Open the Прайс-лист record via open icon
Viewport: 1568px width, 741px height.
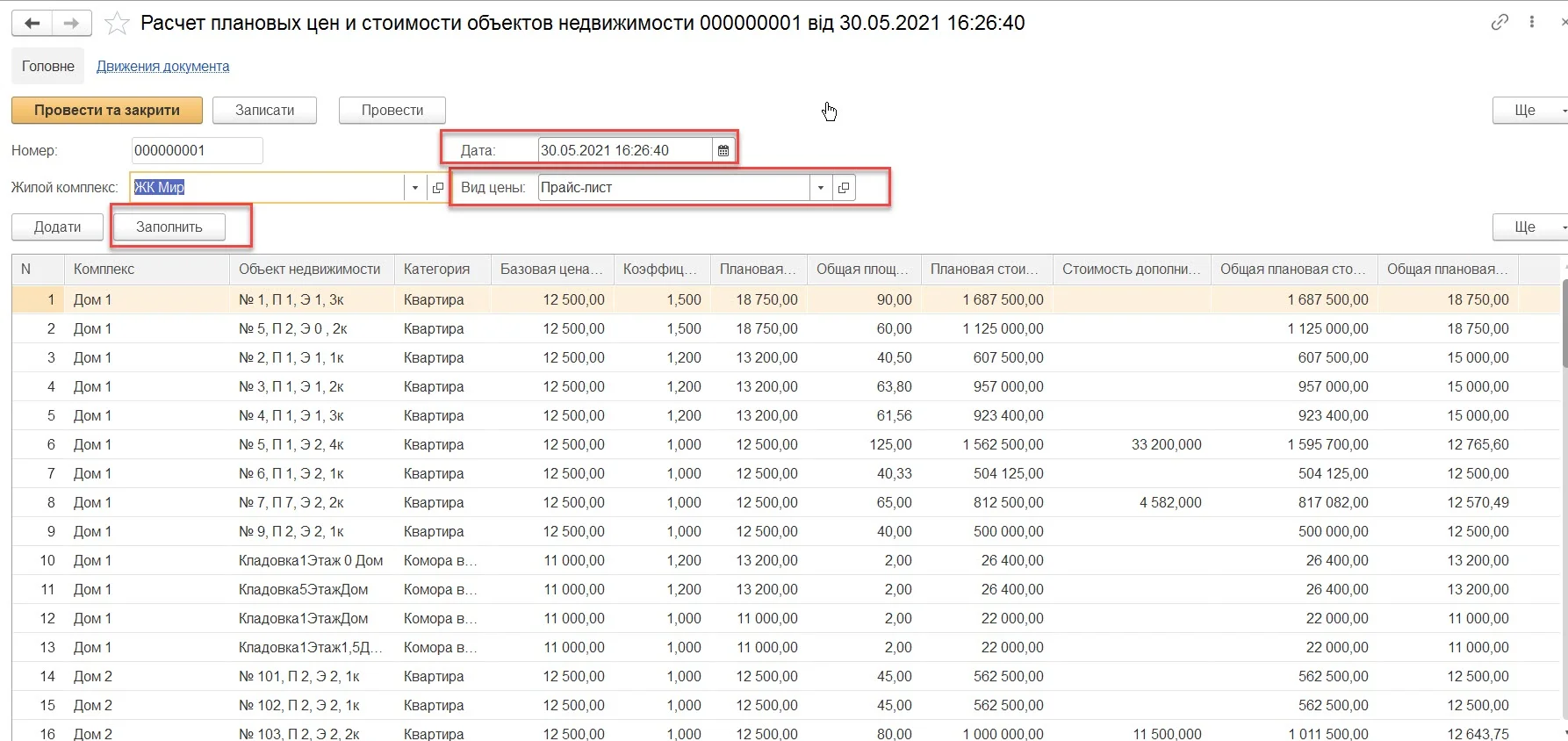click(844, 187)
